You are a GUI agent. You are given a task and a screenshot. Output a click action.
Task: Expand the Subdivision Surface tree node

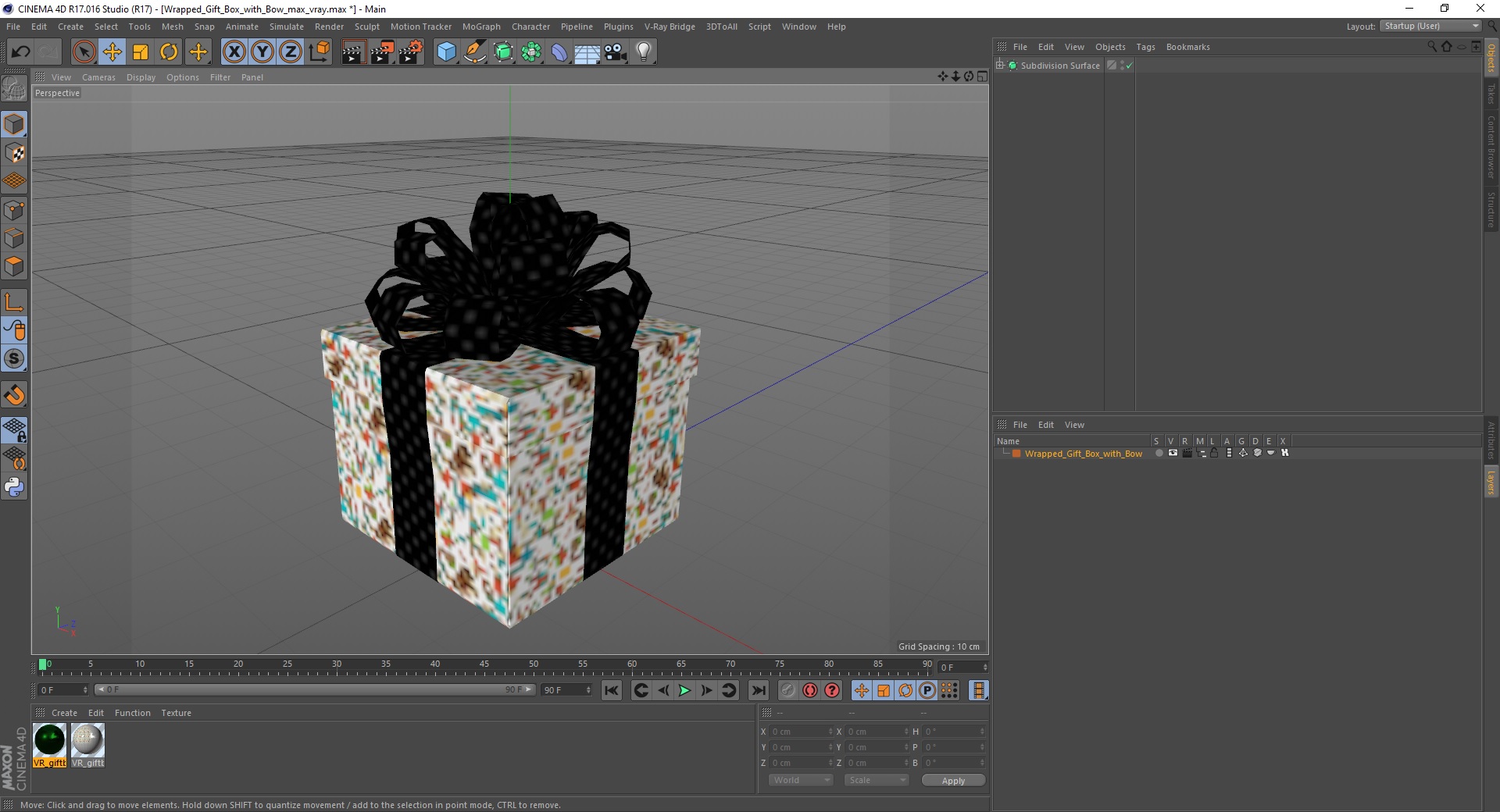coord(1000,66)
